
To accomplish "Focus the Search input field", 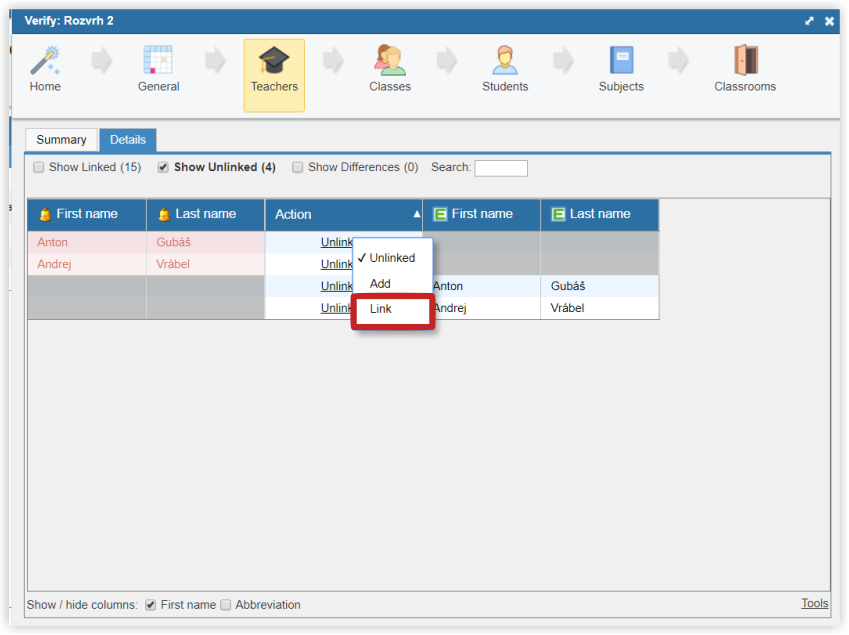I will [501, 168].
